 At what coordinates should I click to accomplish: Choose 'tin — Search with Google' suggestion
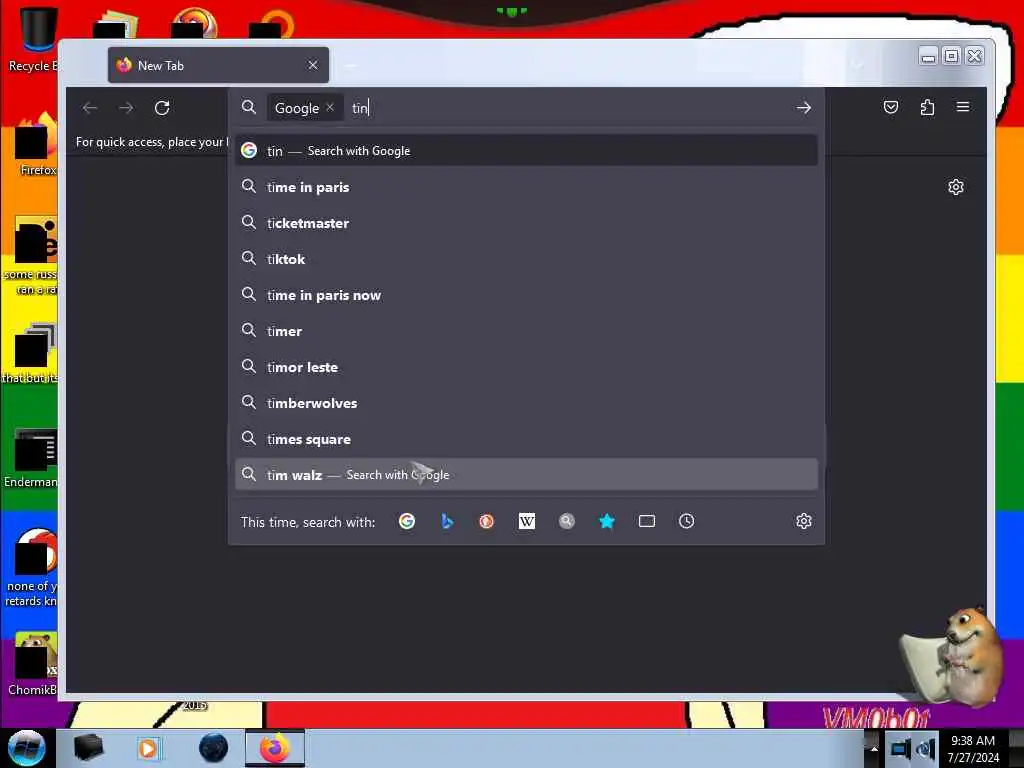526,151
